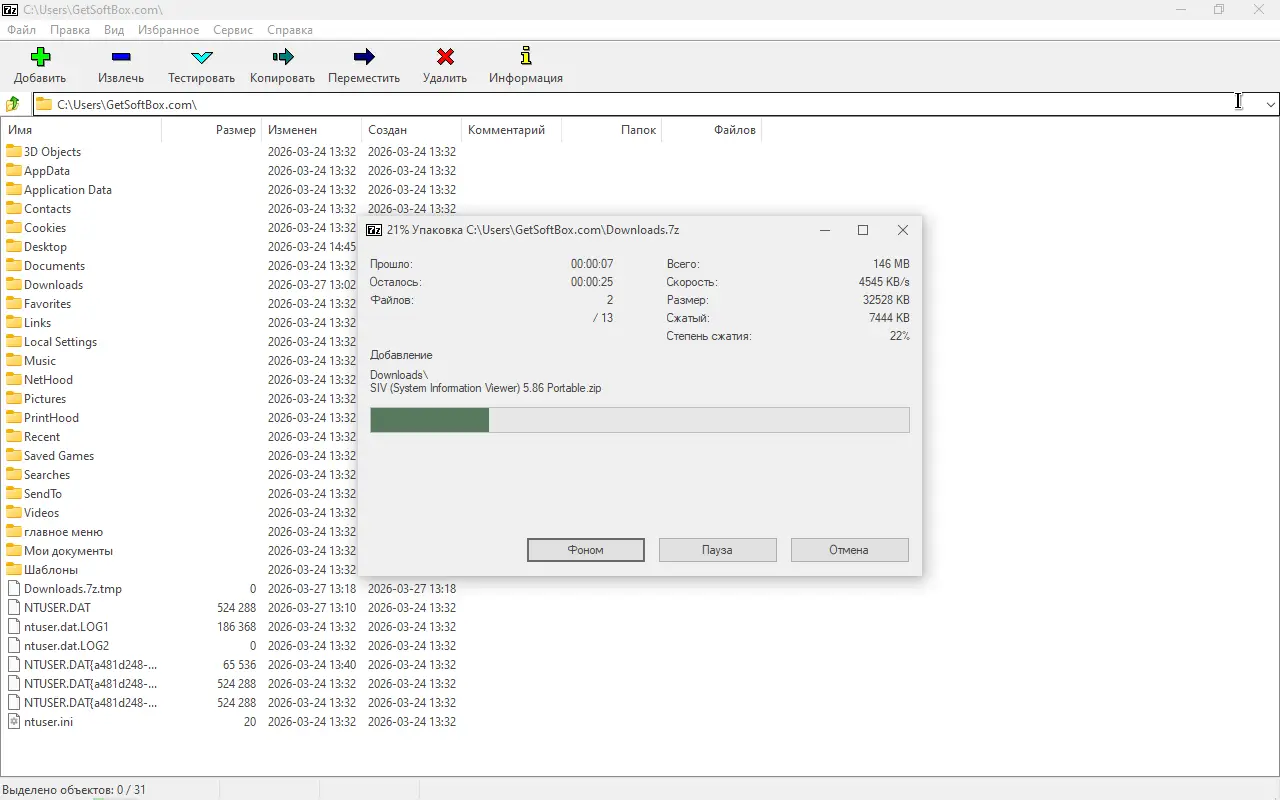Click the Тестировать checkmark icon

pyautogui.click(x=201, y=57)
